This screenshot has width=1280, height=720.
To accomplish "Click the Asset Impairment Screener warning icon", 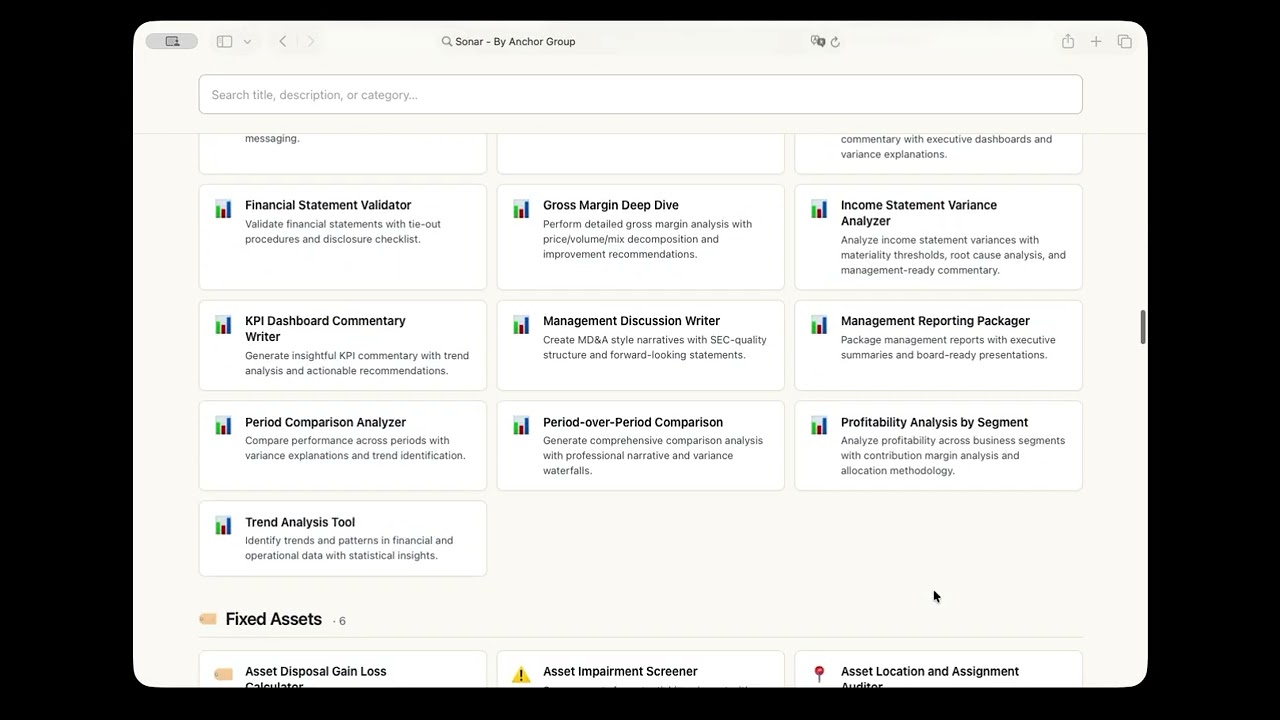I will click(x=521, y=675).
